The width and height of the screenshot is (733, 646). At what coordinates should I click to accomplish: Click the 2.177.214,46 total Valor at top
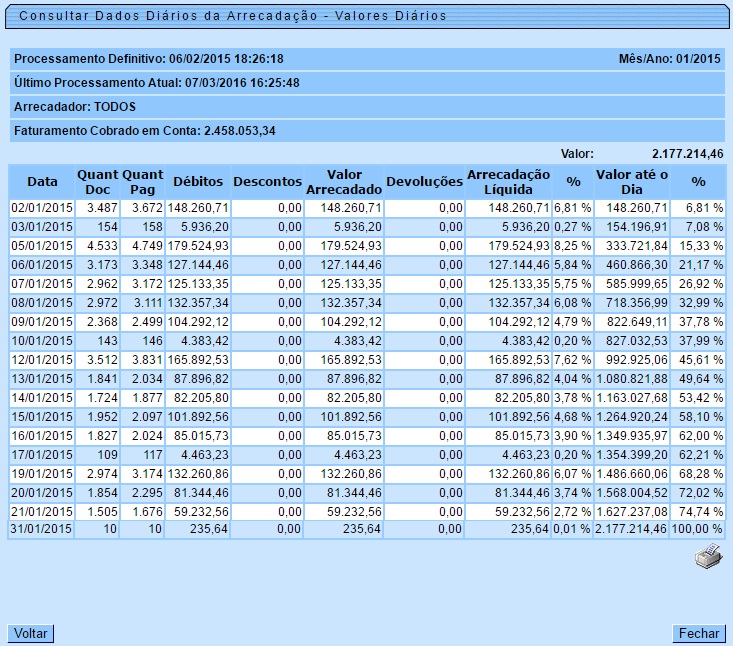687,154
